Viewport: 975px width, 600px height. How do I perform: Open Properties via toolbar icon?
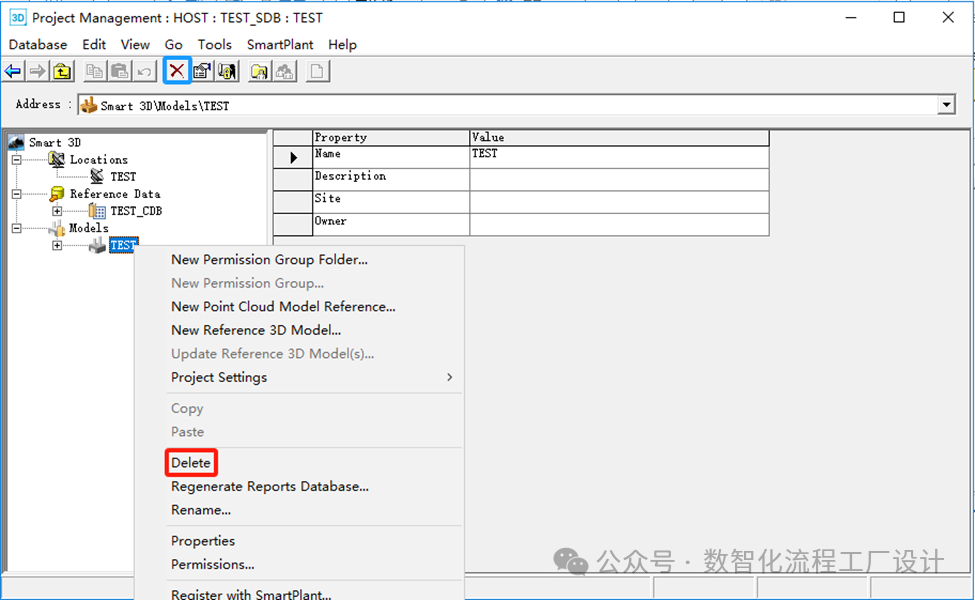point(201,72)
